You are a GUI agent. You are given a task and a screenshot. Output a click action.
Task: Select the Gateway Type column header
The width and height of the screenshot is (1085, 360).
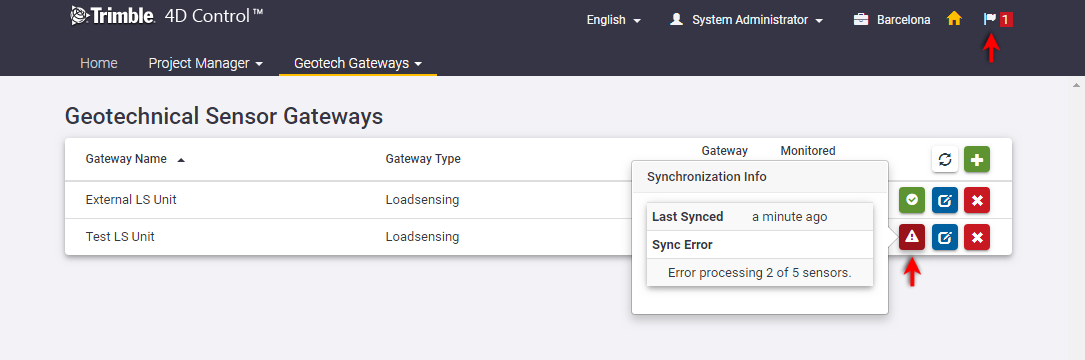click(x=423, y=159)
